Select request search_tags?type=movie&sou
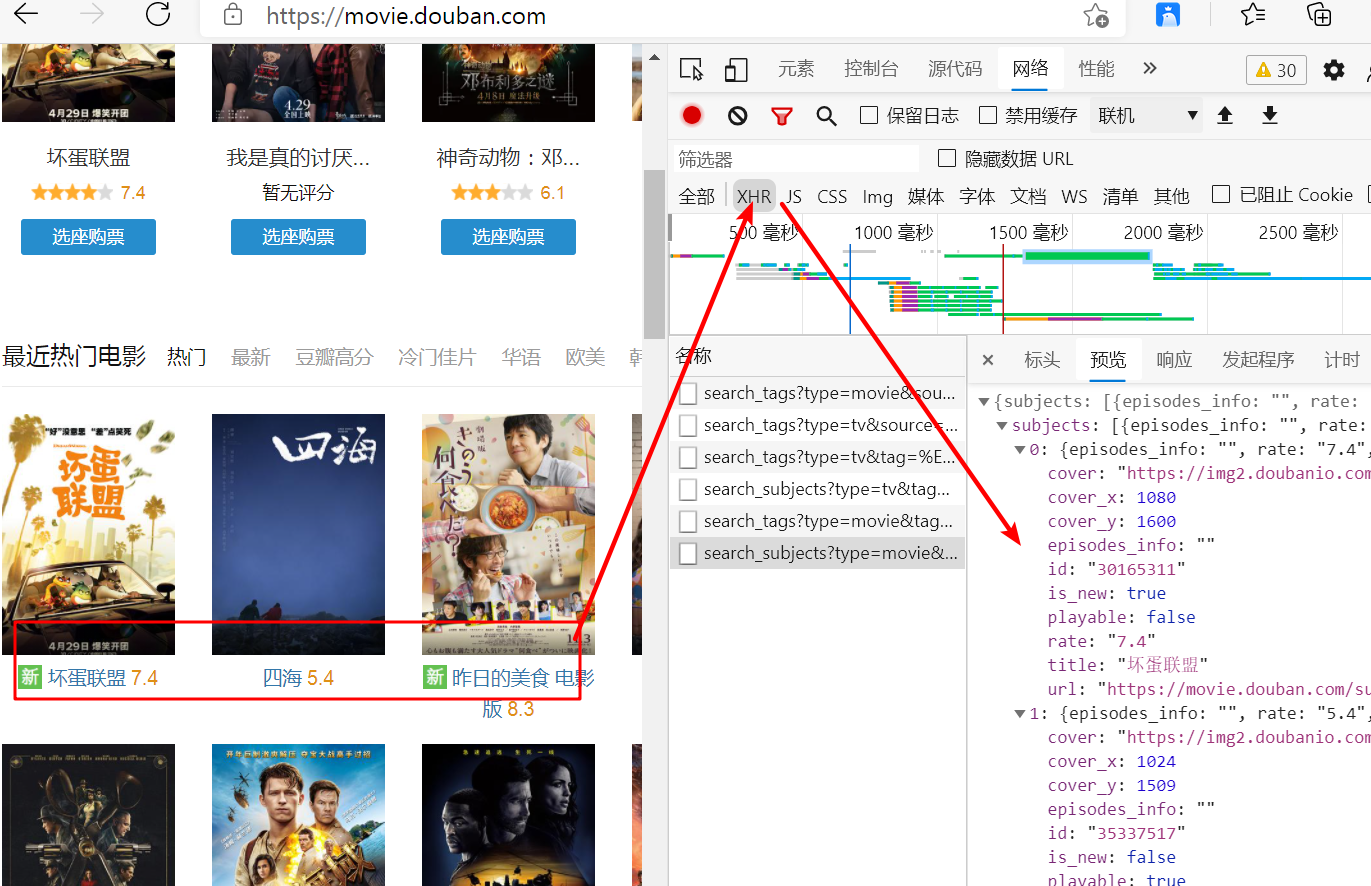The width and height of the screenshot is (1371, 886). pyautogui.click(x=818, y=393)
